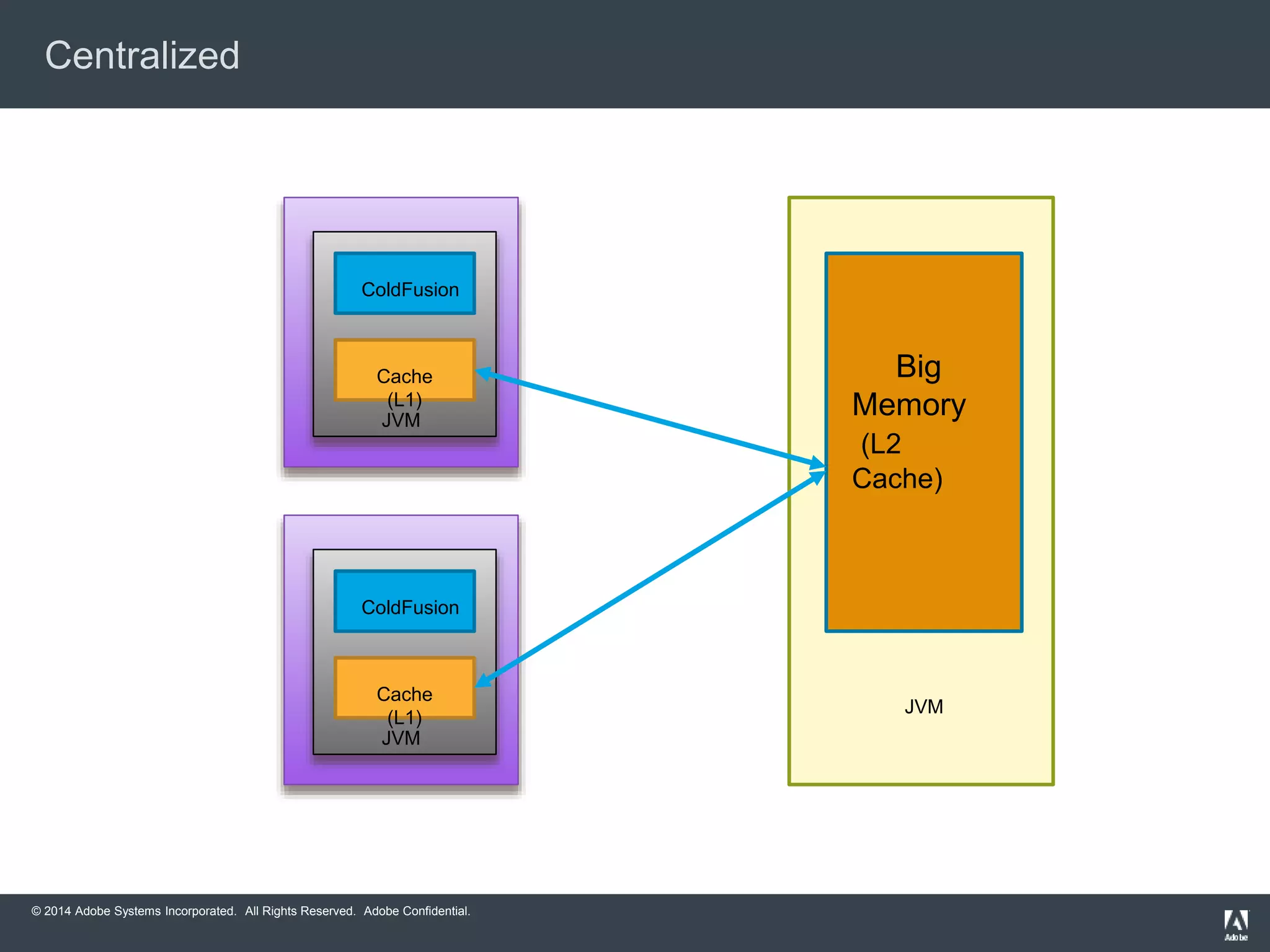Click midpoint of lower blue connector arrow
Viewport: 1270px width, 952px height.
[x=651, y=580]
